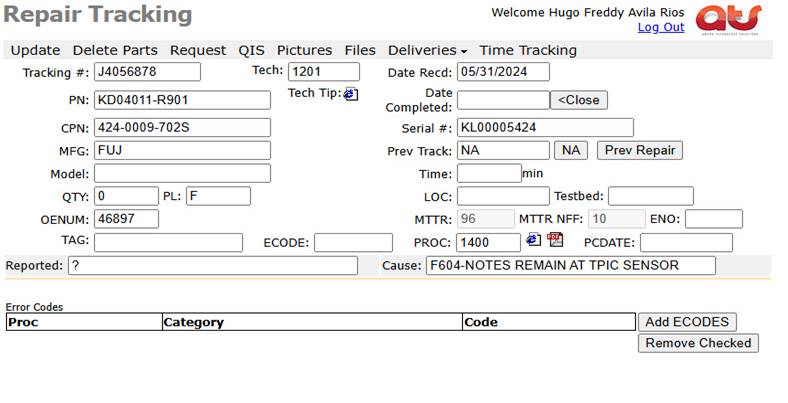Open PROC web document icon
Viewport: 788px width, 403px height.
534,240
